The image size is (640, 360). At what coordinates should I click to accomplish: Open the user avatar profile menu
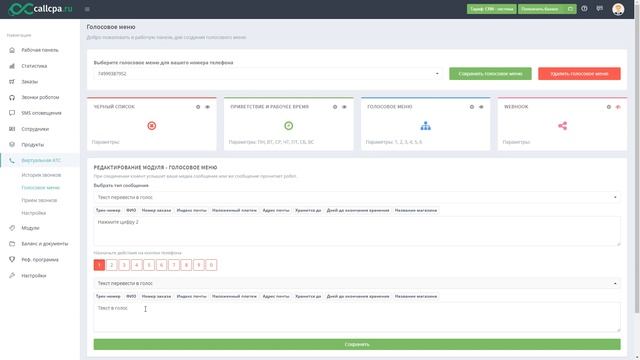(618, 9)
